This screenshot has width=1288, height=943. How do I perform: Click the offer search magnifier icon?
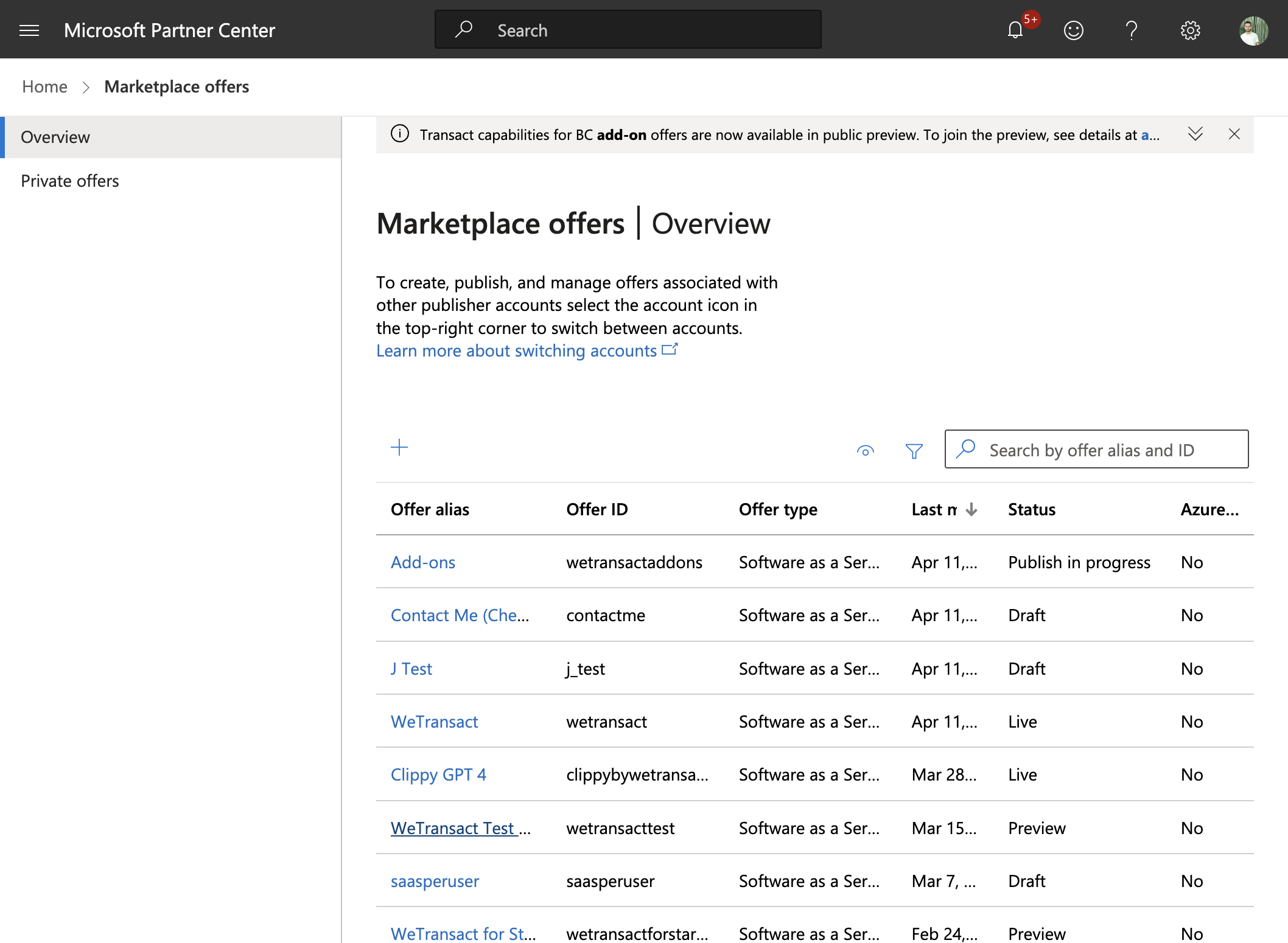point(966,449)
